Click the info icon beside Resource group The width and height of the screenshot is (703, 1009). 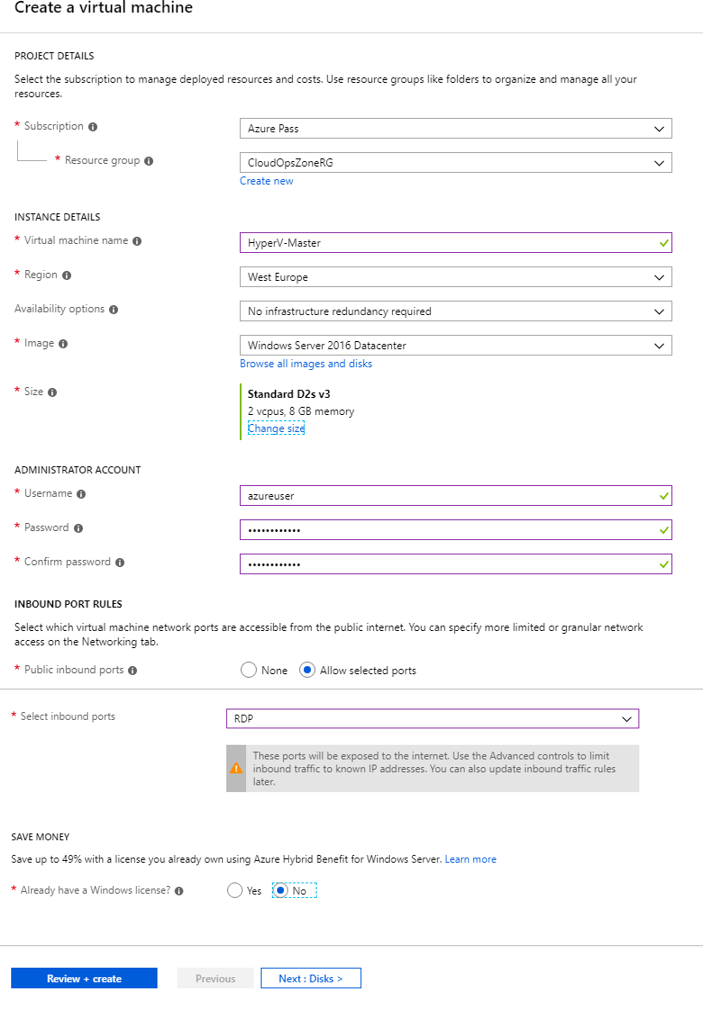[149, 161]
